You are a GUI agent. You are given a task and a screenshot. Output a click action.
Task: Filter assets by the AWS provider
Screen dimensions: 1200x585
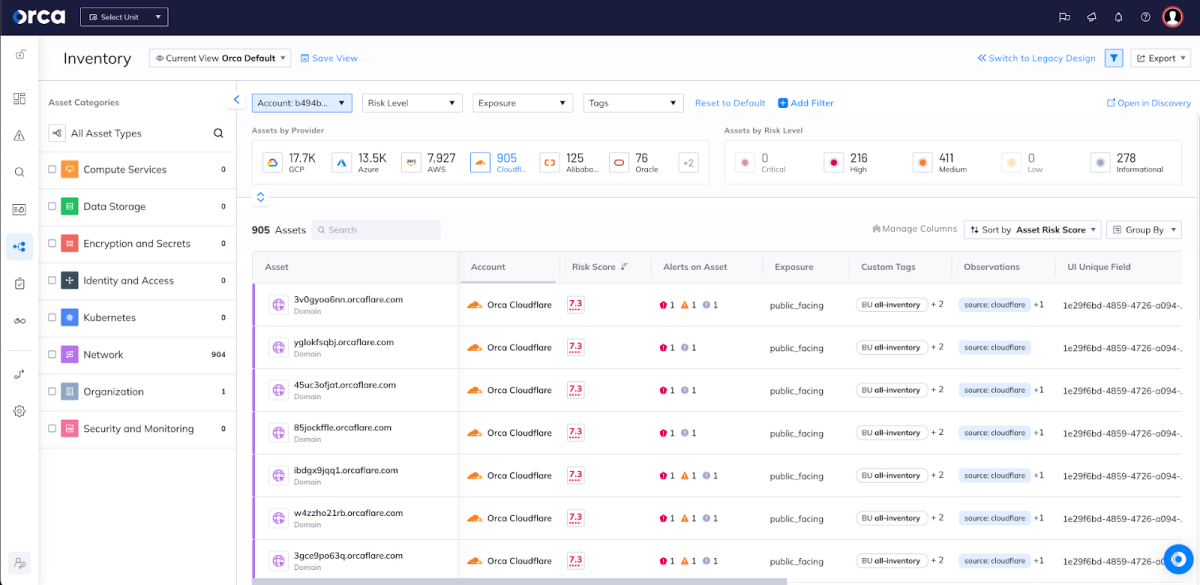coord(430,162)
